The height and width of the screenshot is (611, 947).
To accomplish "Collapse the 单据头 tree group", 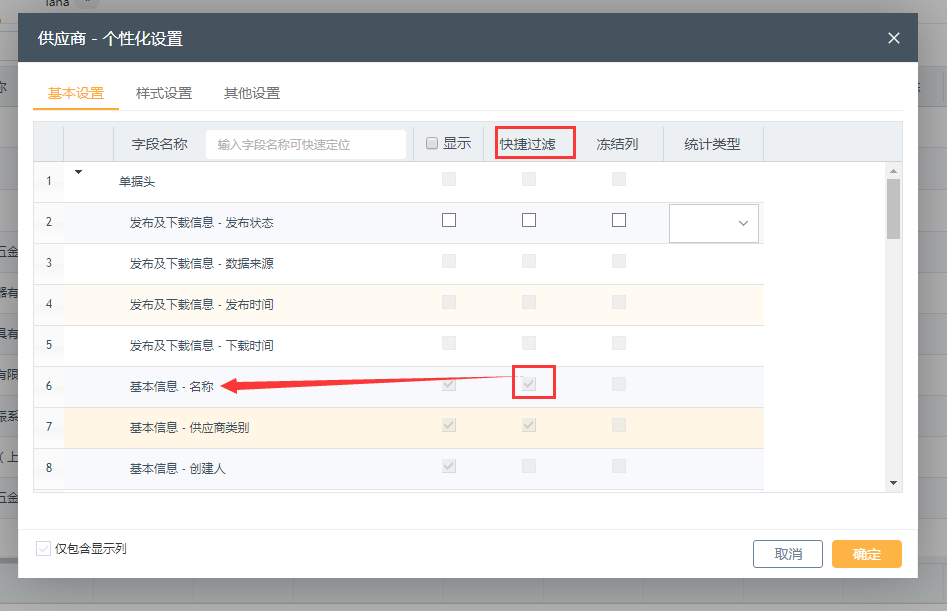I will click(x=79, y=173).
